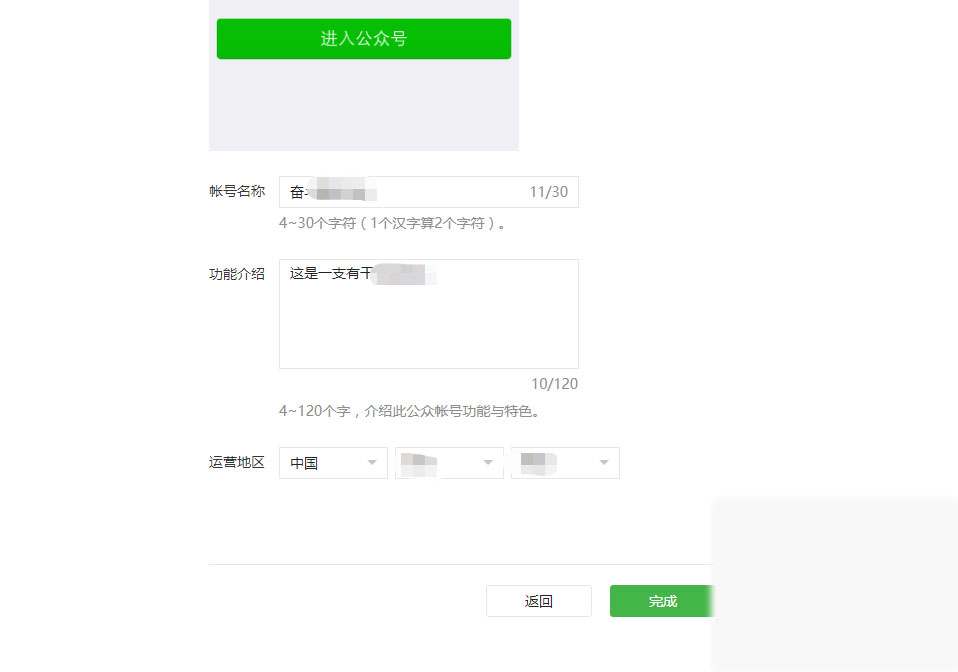The height and width of the screenshot is (672, 958).
Task: Click the 11/30 character counter
Action: click(x=549, y=191)
